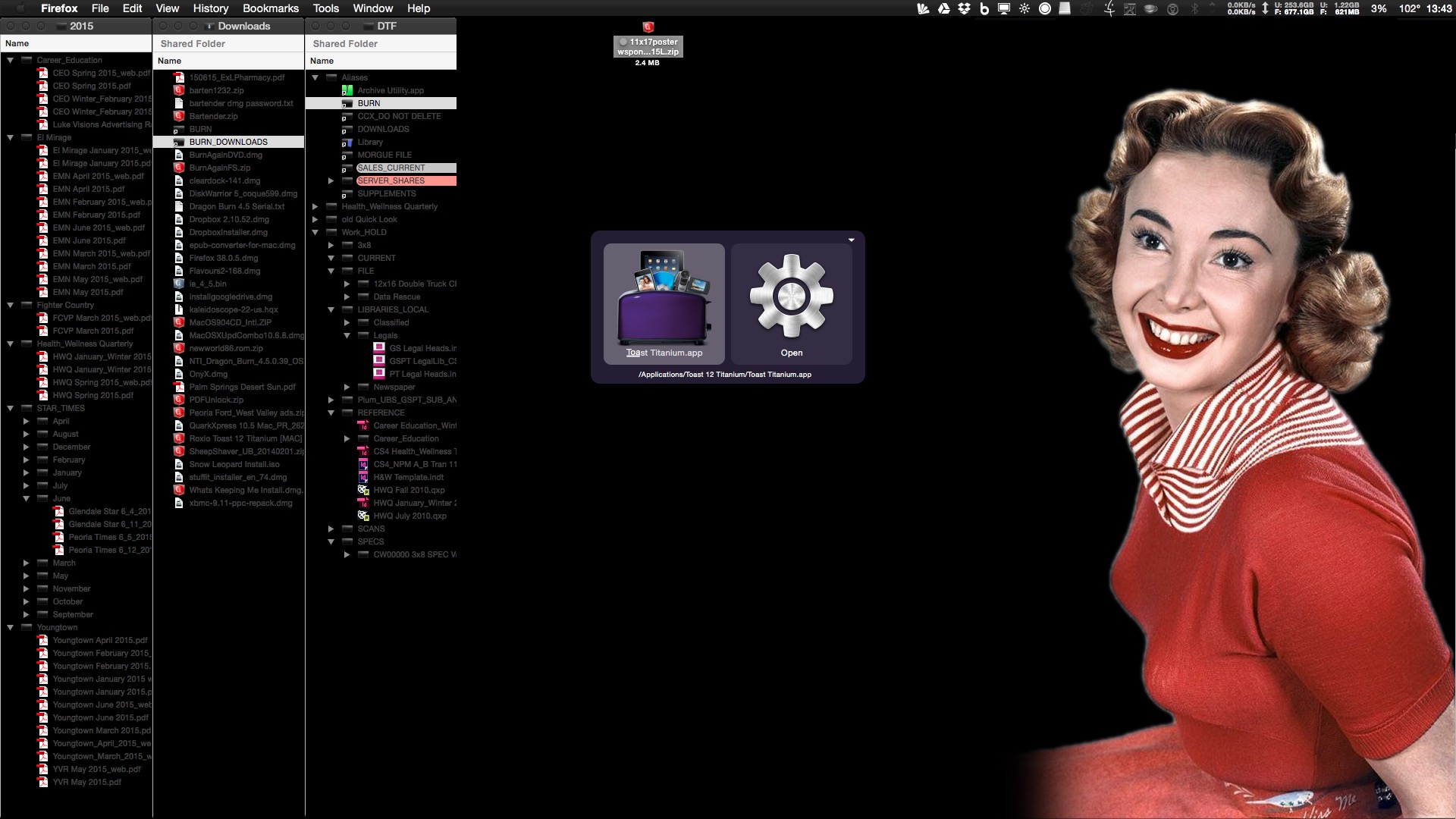
Task: Open the Dropbox menu bar icon
Action: [965, 8]
